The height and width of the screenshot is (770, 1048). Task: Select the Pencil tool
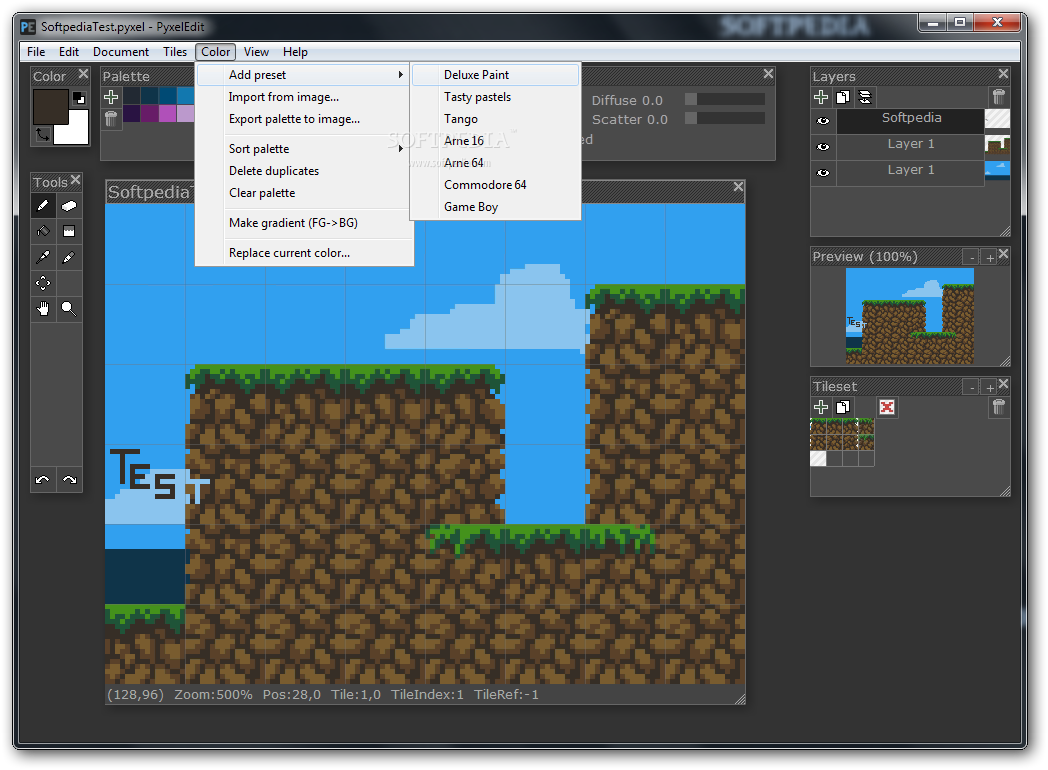[x=43, y=206]
